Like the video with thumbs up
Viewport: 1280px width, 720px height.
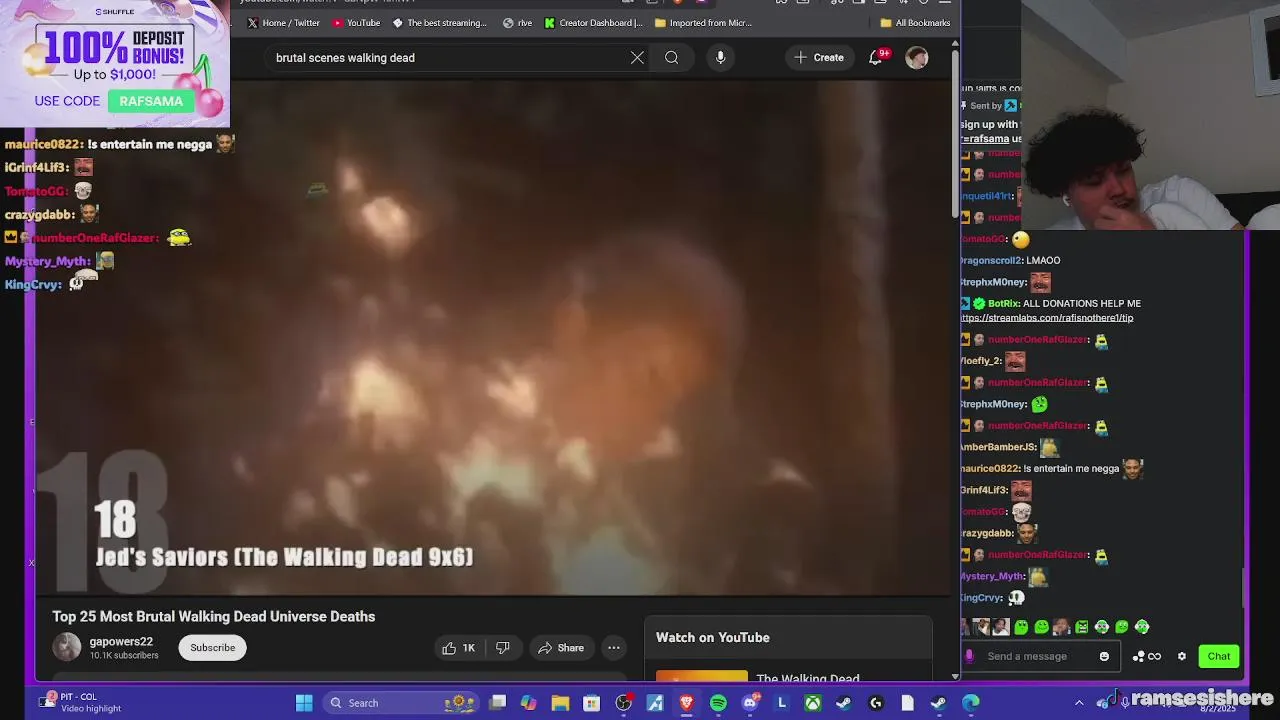tap(459, 648)
